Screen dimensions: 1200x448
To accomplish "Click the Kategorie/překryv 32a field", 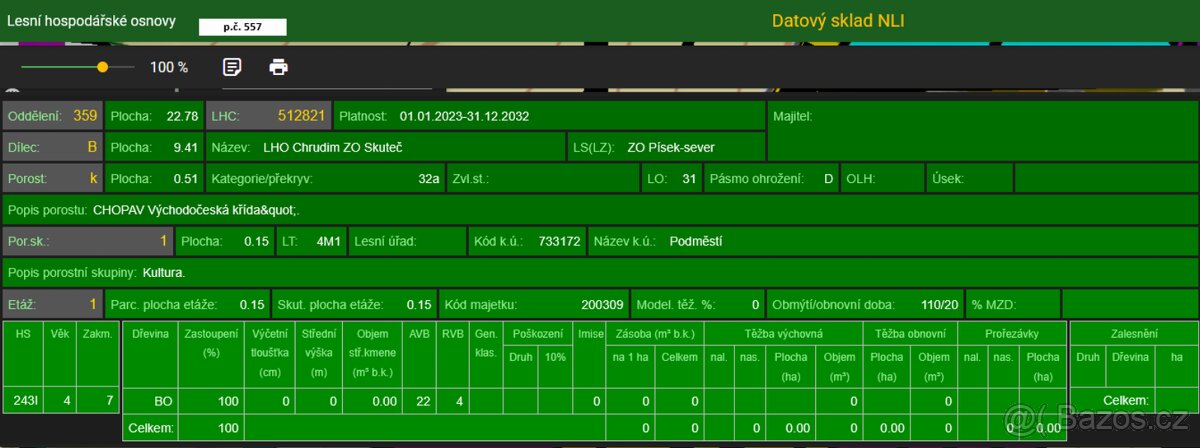I will (x=324, y=179).
